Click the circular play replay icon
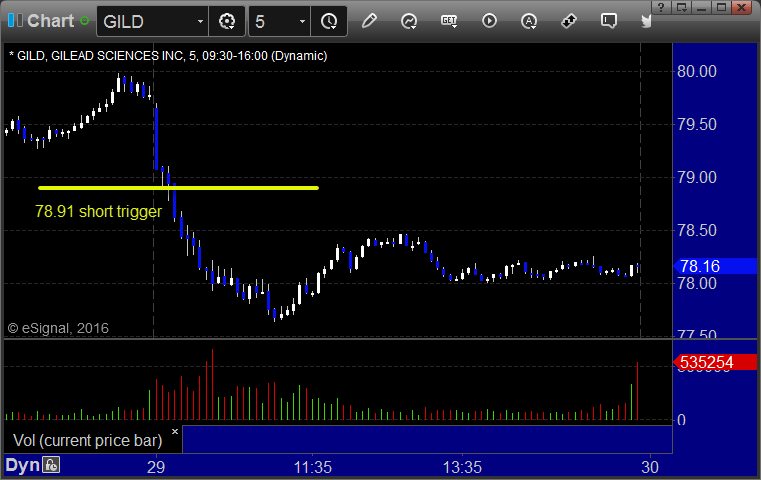This screenshot has width=761, height=480. (x=489, y=21)
